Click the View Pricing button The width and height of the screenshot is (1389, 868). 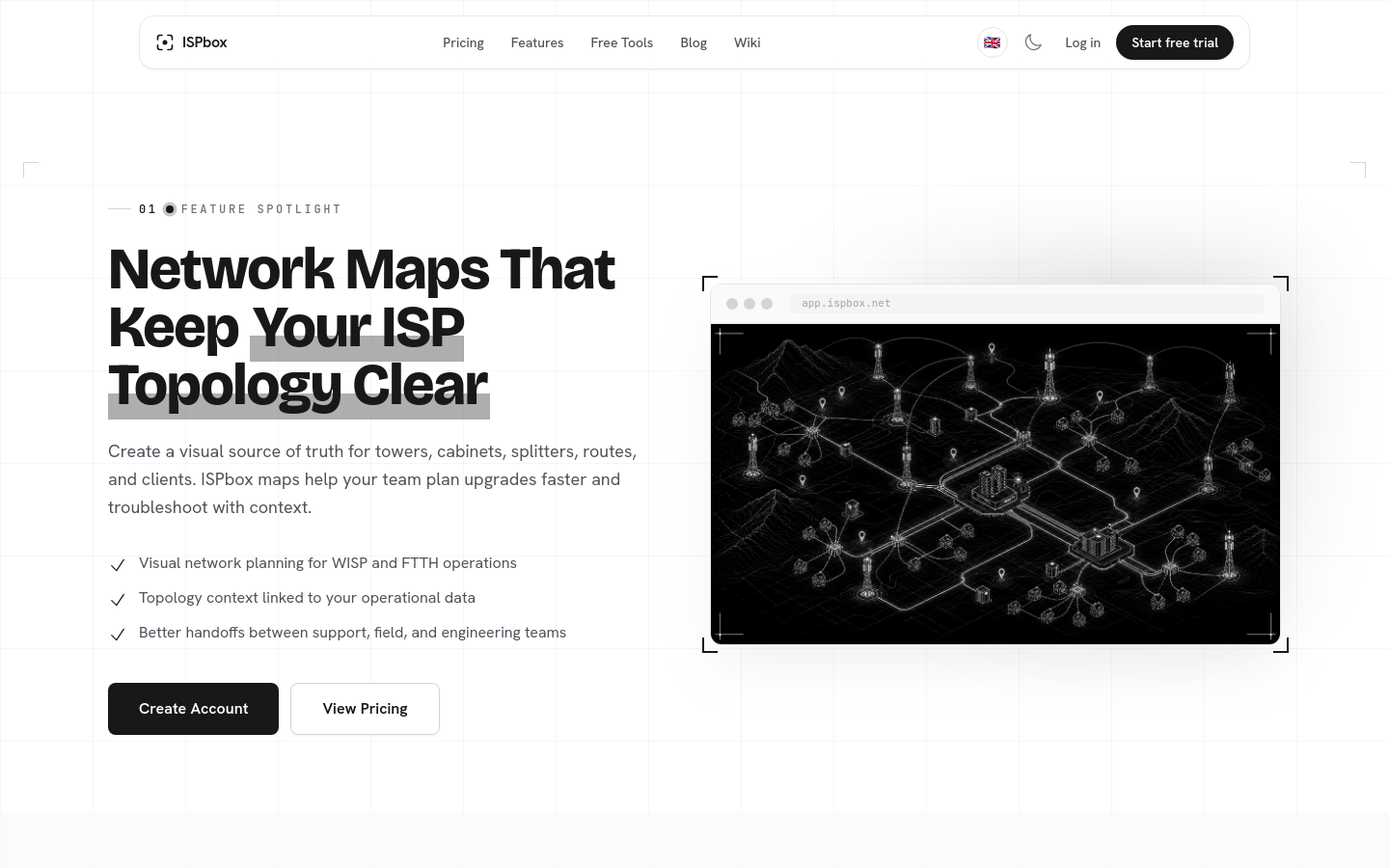pos(365,709)
